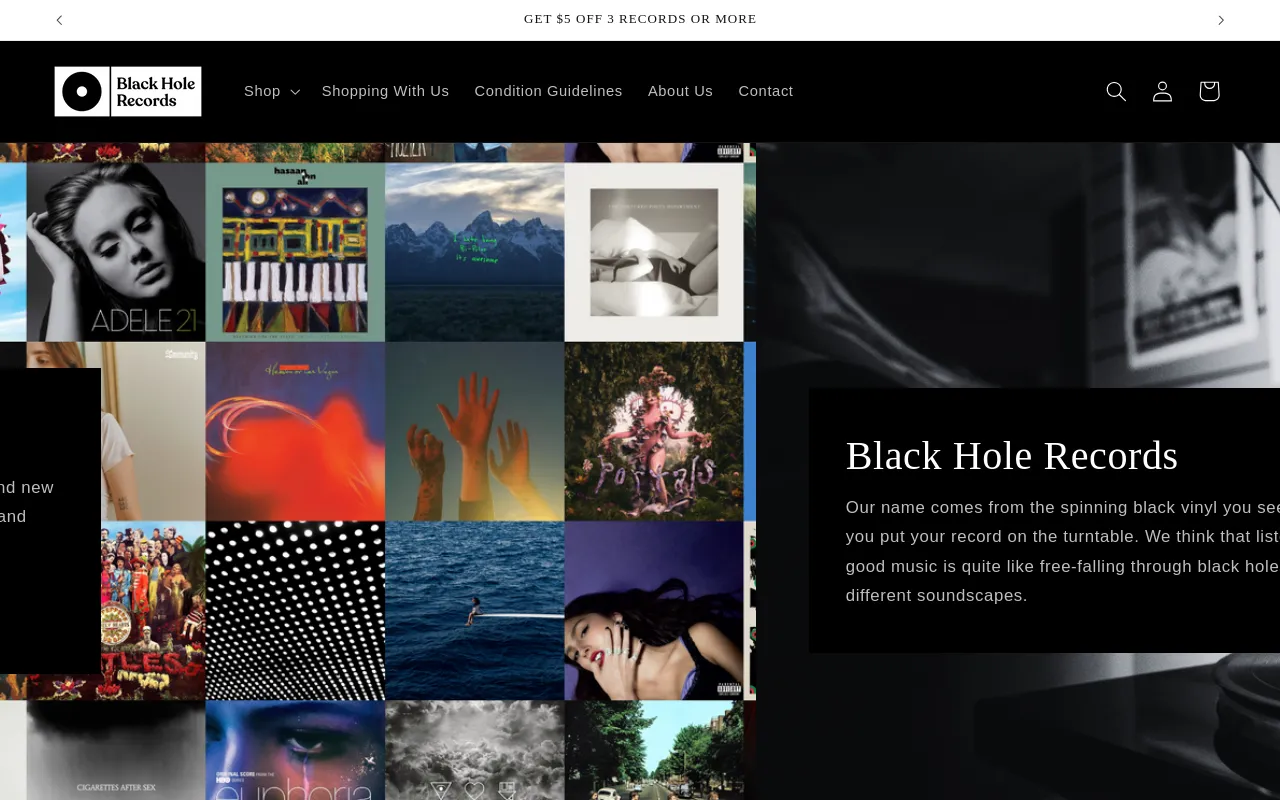Open the ocean jet ski album cover
Image resolution: width=1280 pixels, height=800 pixels.
pyautogui.click(x=474, y=610)
